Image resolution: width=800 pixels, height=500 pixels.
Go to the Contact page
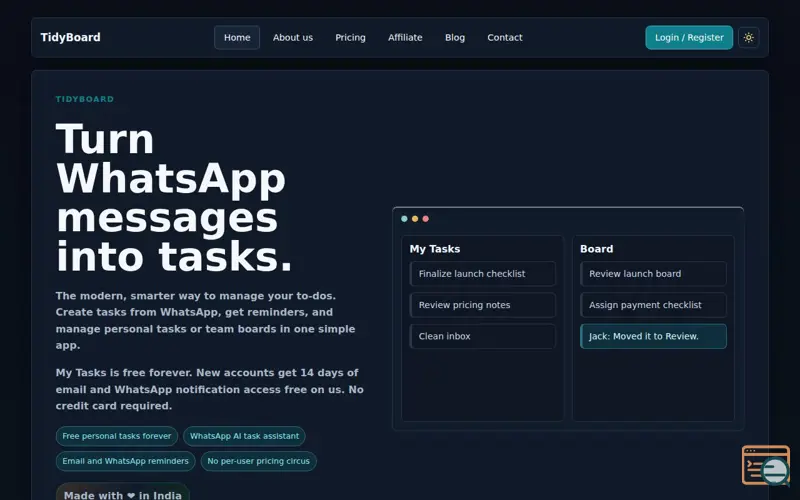click(505, 37)
